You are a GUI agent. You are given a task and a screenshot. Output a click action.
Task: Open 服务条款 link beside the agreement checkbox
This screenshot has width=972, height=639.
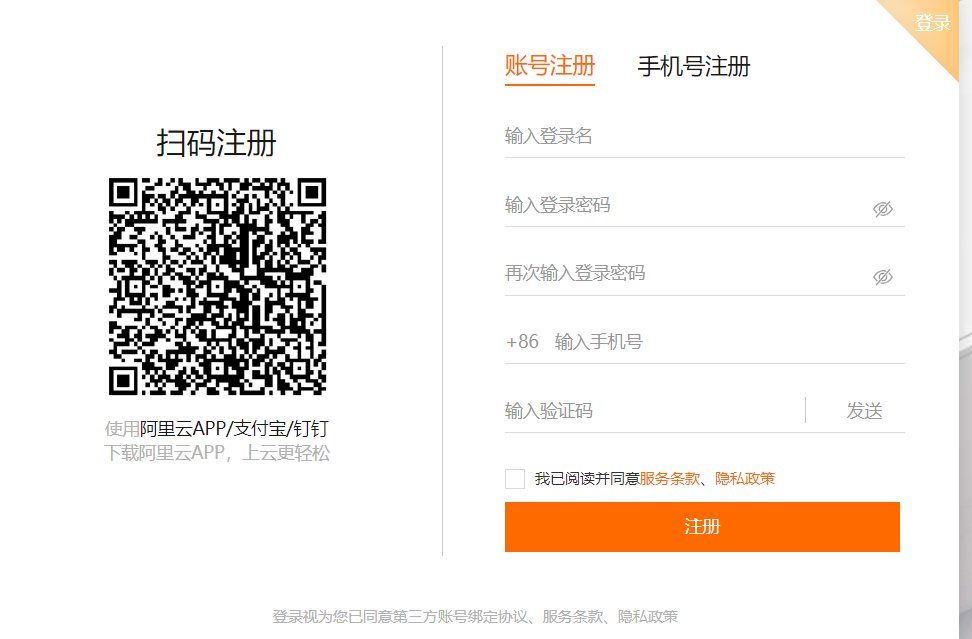pyautogui.click(x=669, y=478)
